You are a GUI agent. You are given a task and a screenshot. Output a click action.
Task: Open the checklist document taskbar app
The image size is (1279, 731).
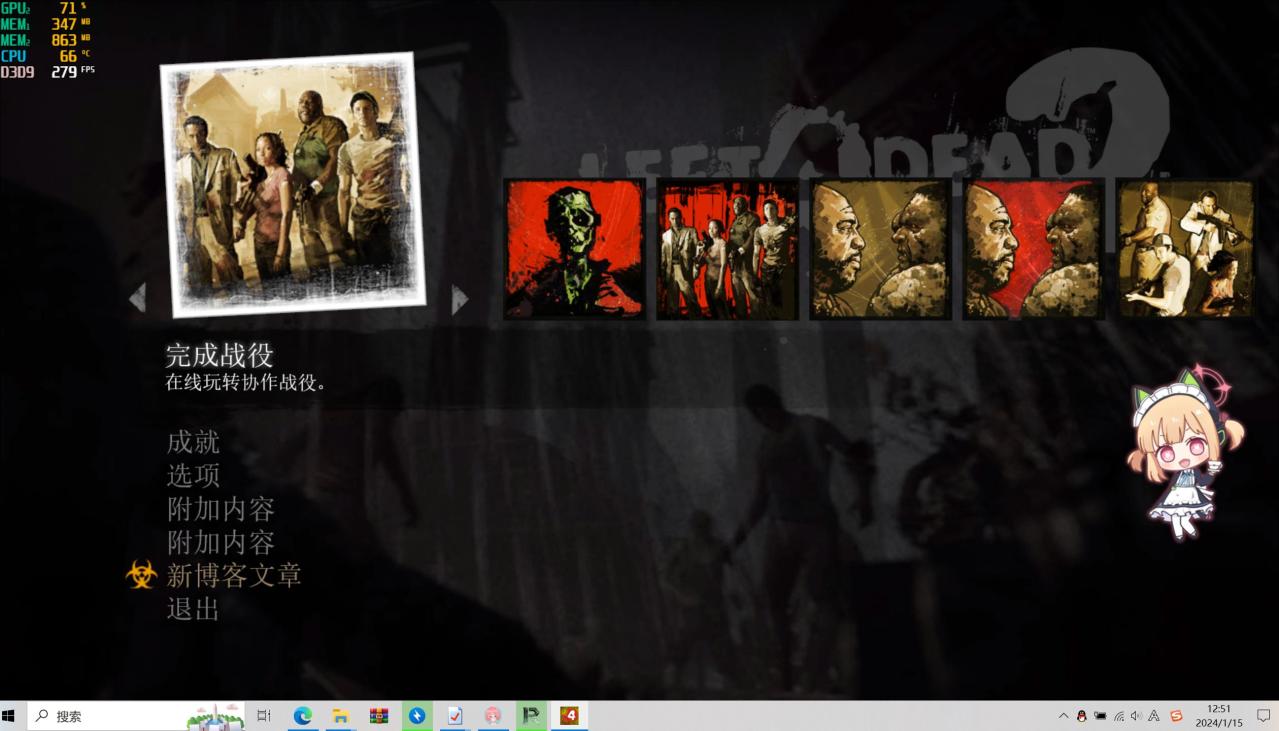[455, 716]
